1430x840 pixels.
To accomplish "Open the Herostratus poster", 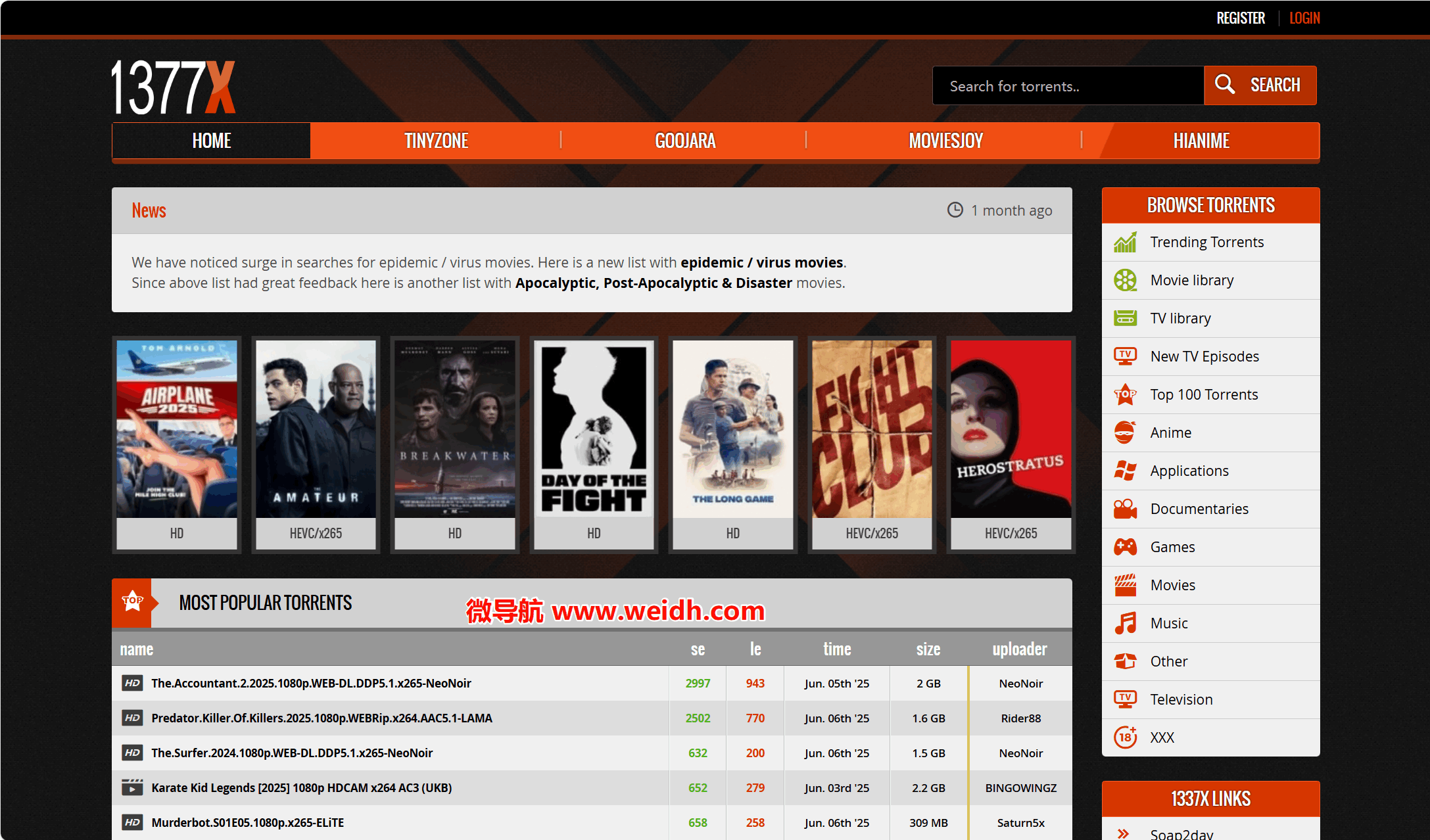I will pos(1011,429).
